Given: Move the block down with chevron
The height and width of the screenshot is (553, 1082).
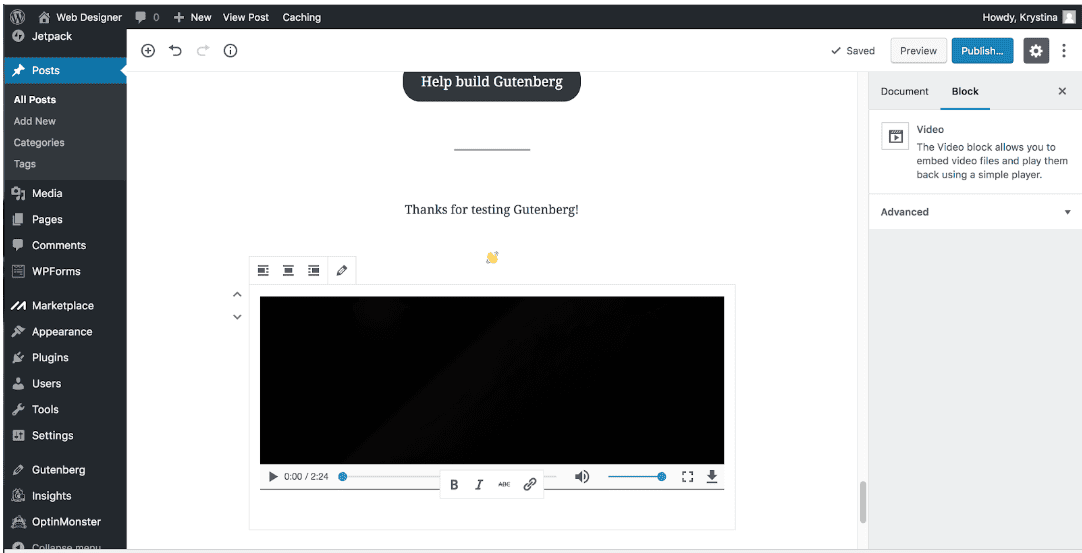Looking at the screenshot, I should pos(237,317).
